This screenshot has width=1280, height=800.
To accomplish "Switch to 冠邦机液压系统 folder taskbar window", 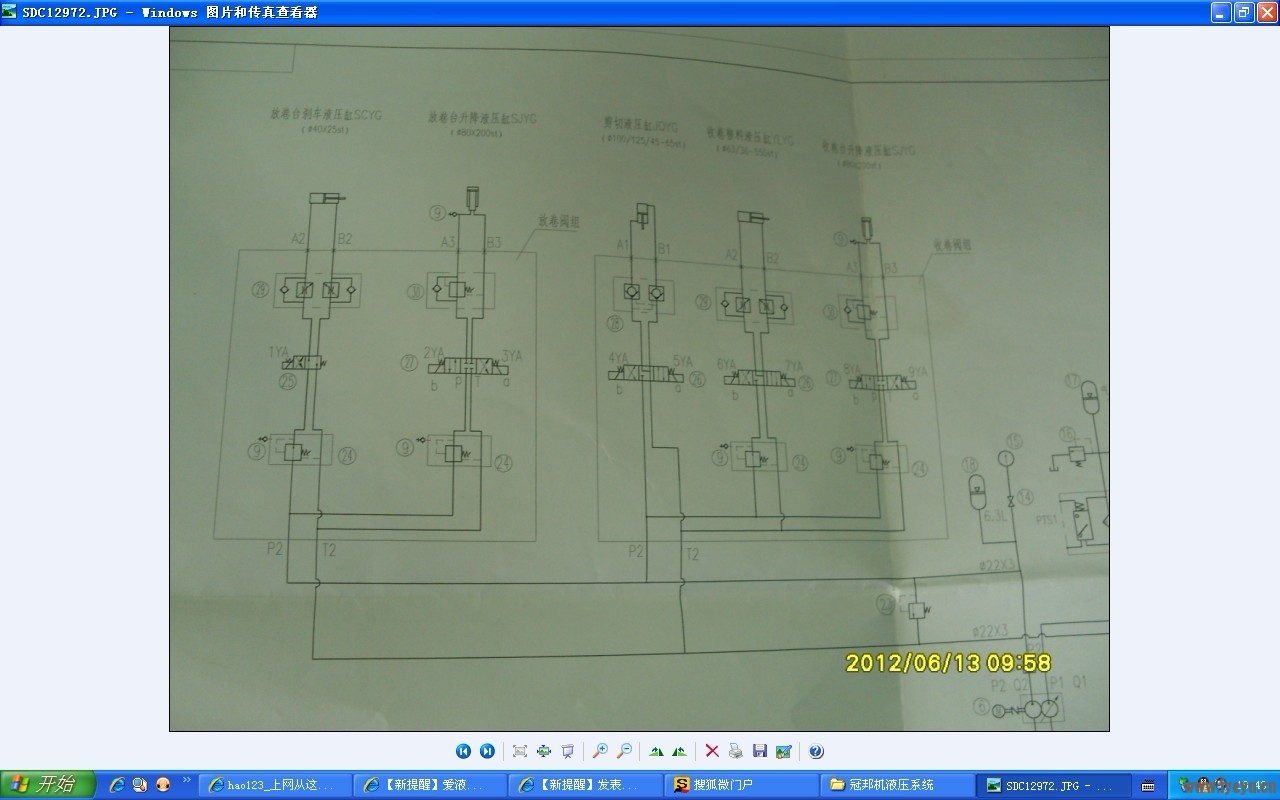I will pos(897,785).
